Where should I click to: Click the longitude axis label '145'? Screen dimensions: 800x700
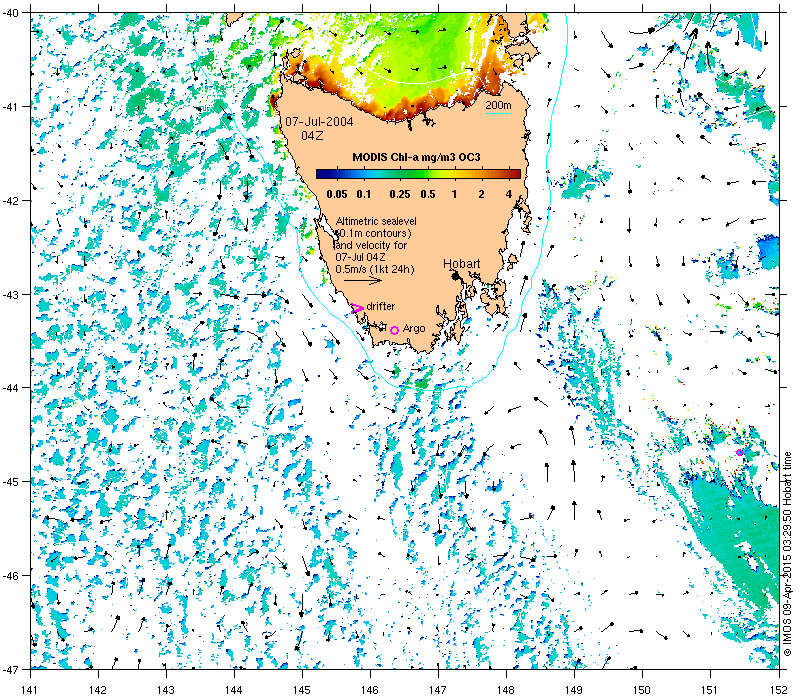click(302, 690)
